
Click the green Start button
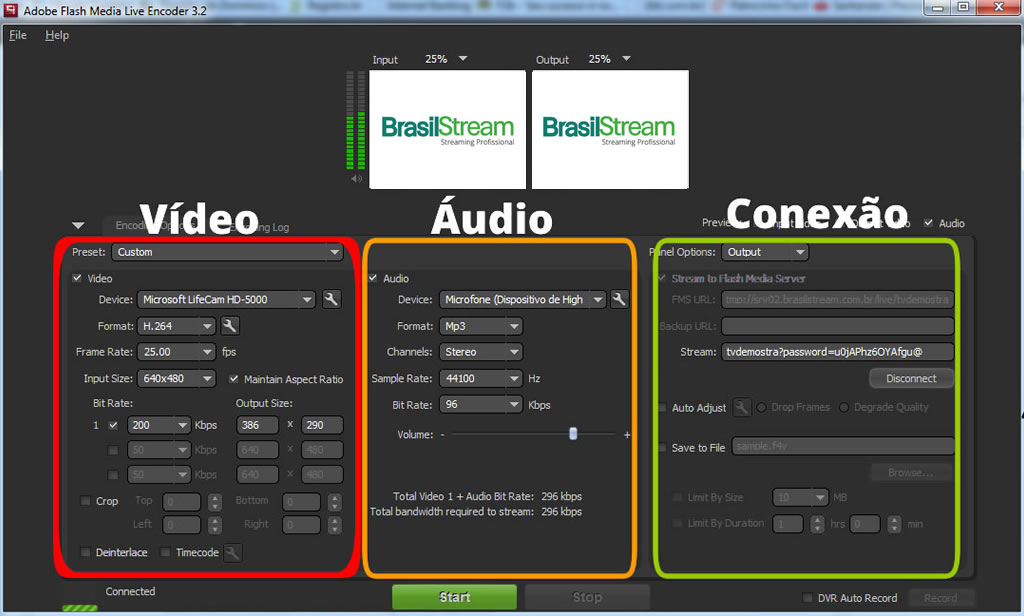pos(455,597)
